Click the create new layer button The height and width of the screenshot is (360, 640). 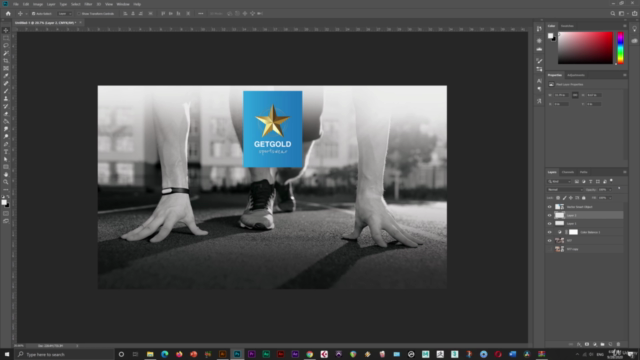click(610, 344)
